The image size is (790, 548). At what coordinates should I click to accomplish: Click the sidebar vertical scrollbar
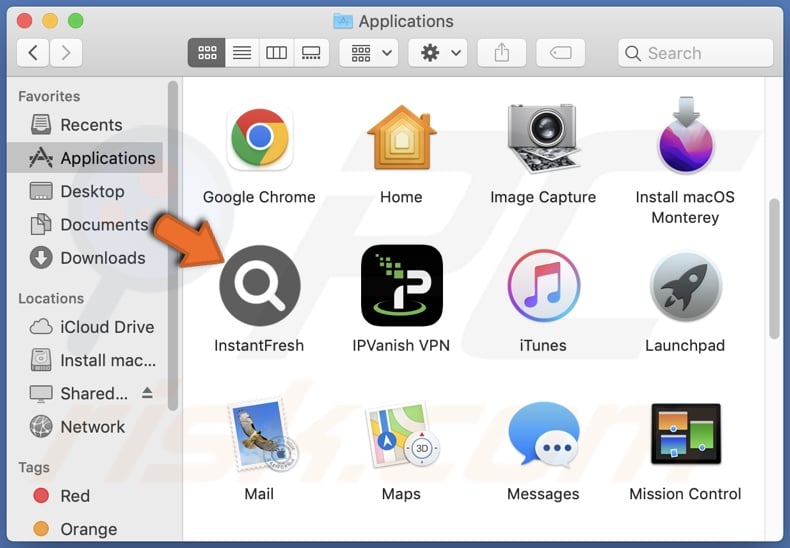click(x=173, y=246)
